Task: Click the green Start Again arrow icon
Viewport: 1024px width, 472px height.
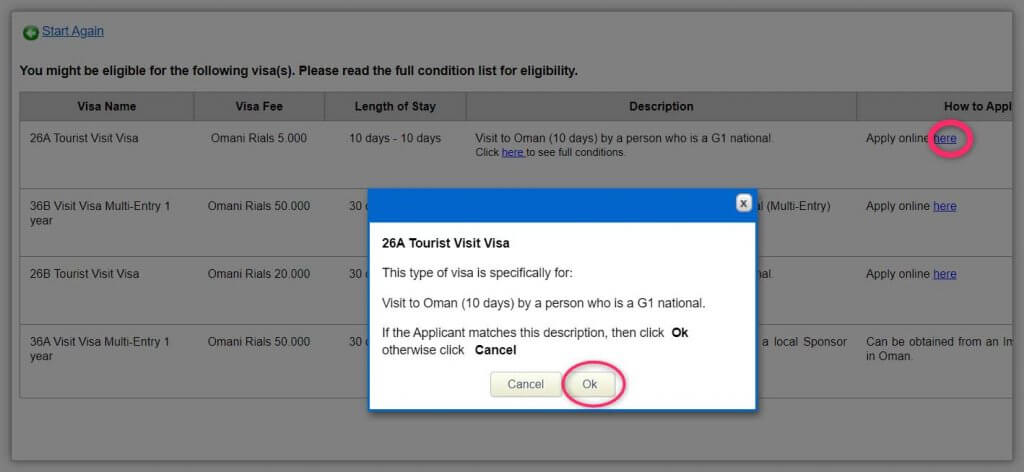Action: (30, 33)
